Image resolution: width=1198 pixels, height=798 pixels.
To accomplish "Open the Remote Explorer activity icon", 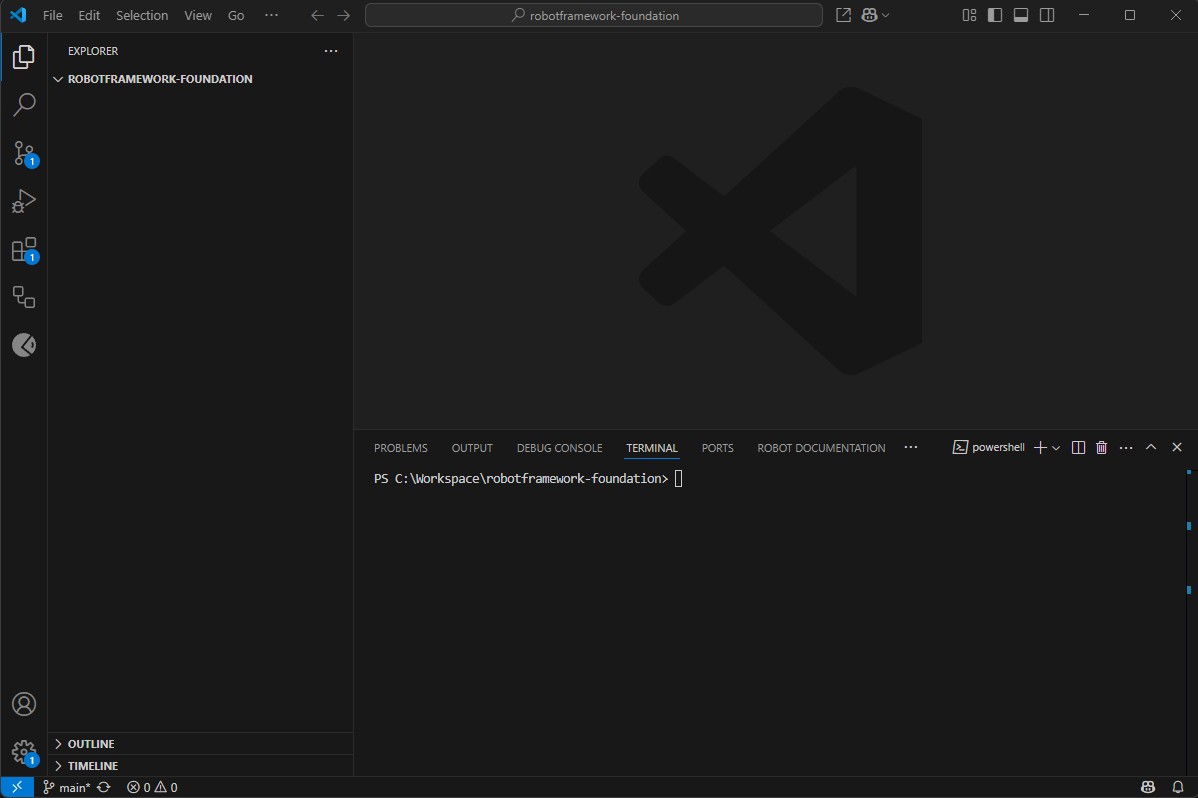I will [x=24, y=297].
